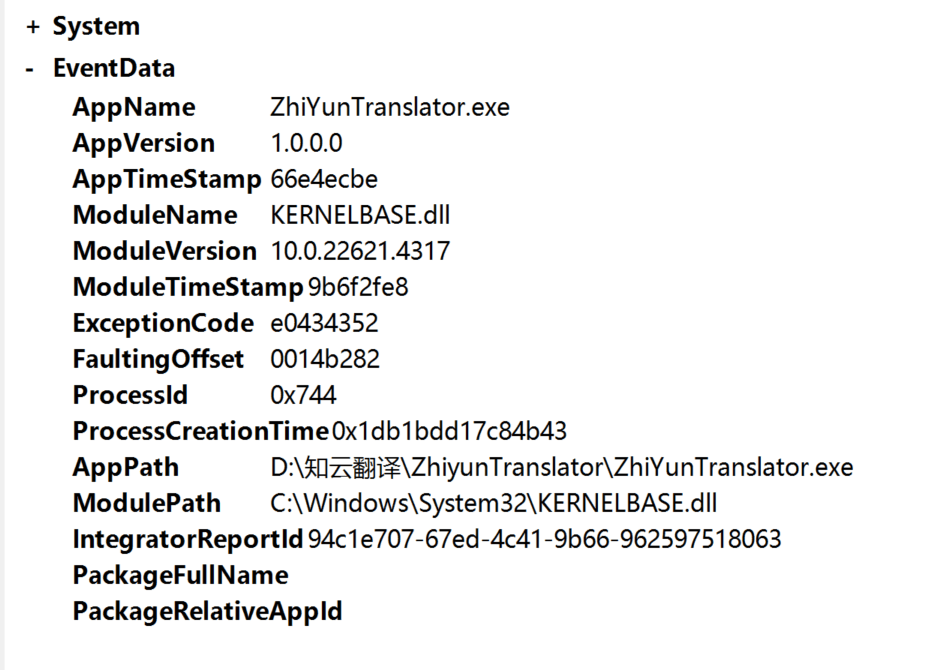Select module version 10.0.22621.4317
The width and height of the screenshot is (952, 670).
point(360,251)
